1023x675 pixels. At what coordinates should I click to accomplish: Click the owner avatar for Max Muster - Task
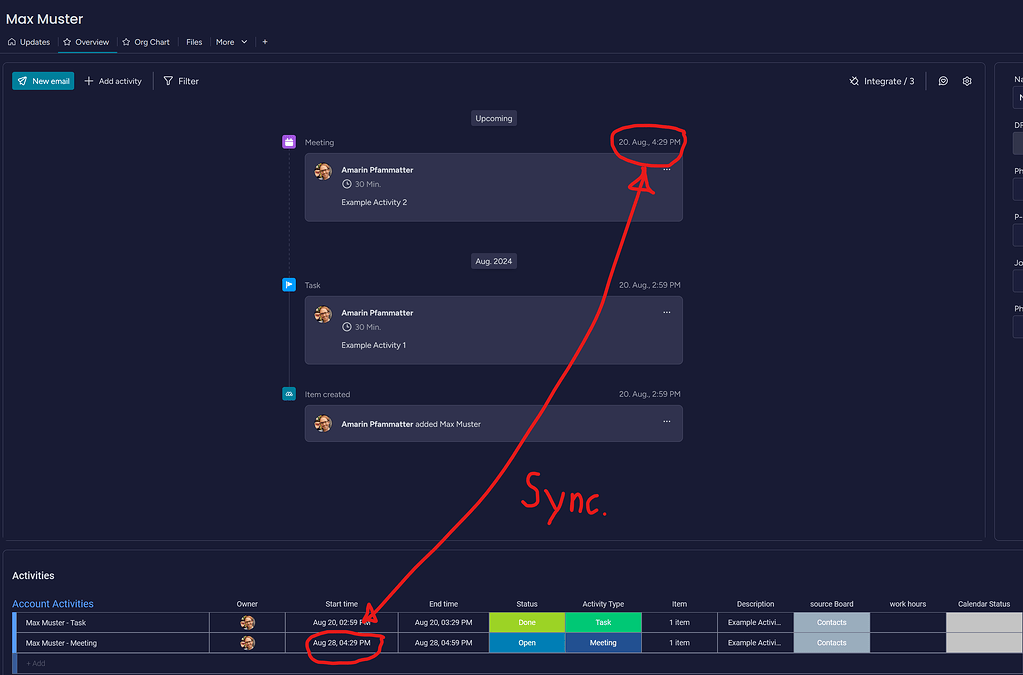tap(246, 622)
